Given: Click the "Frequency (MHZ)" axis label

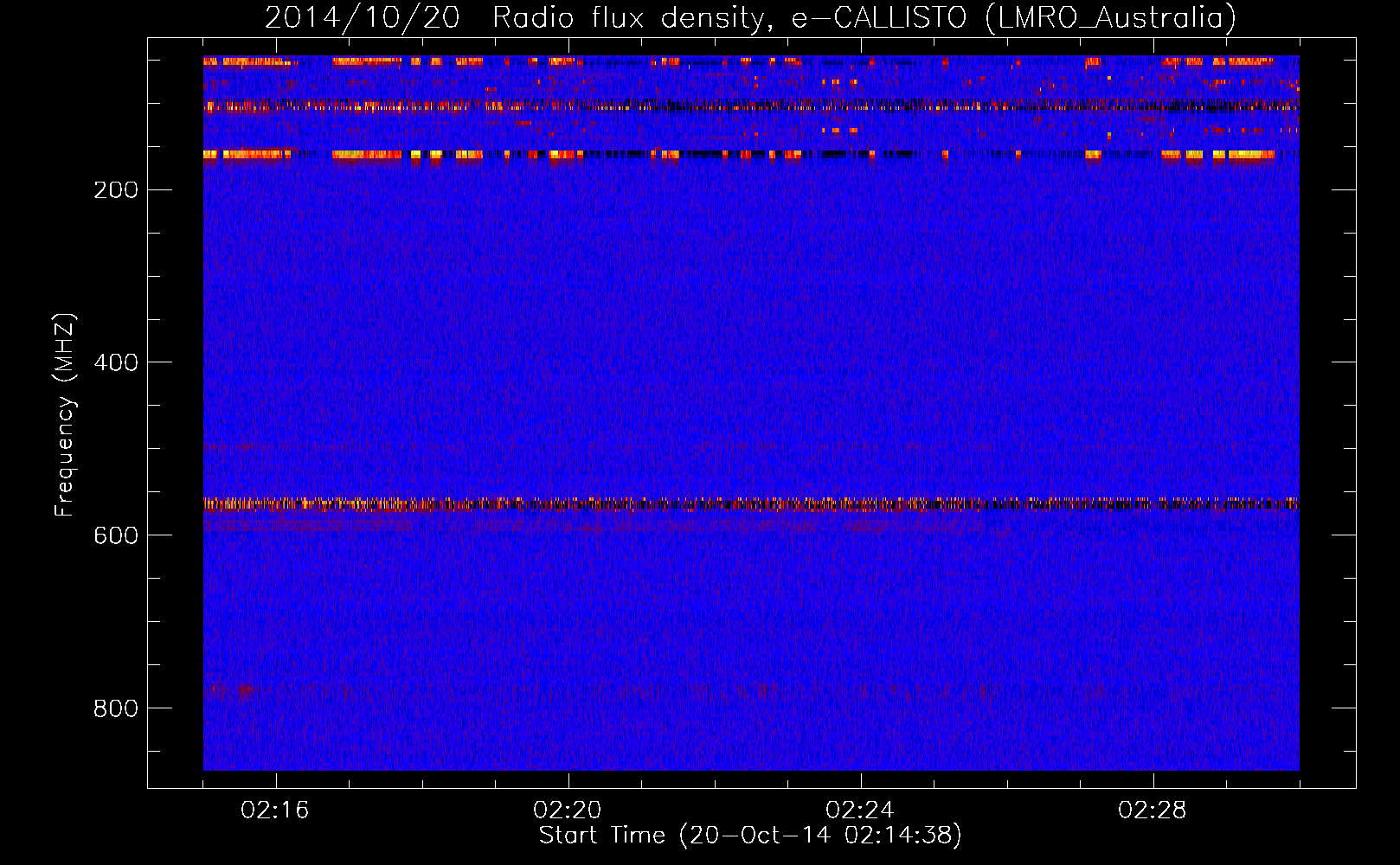Looking at the screenshot, I should point(65,414).
